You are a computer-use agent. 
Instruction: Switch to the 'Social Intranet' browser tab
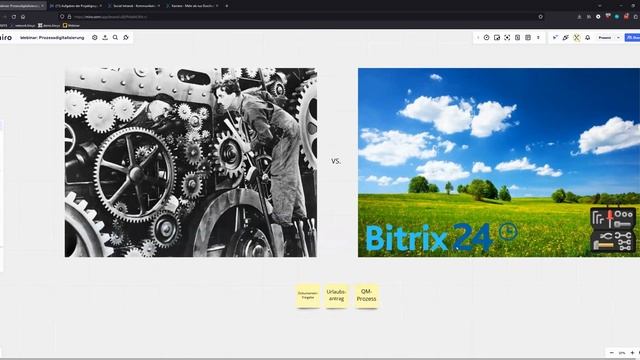click(134, 6)
